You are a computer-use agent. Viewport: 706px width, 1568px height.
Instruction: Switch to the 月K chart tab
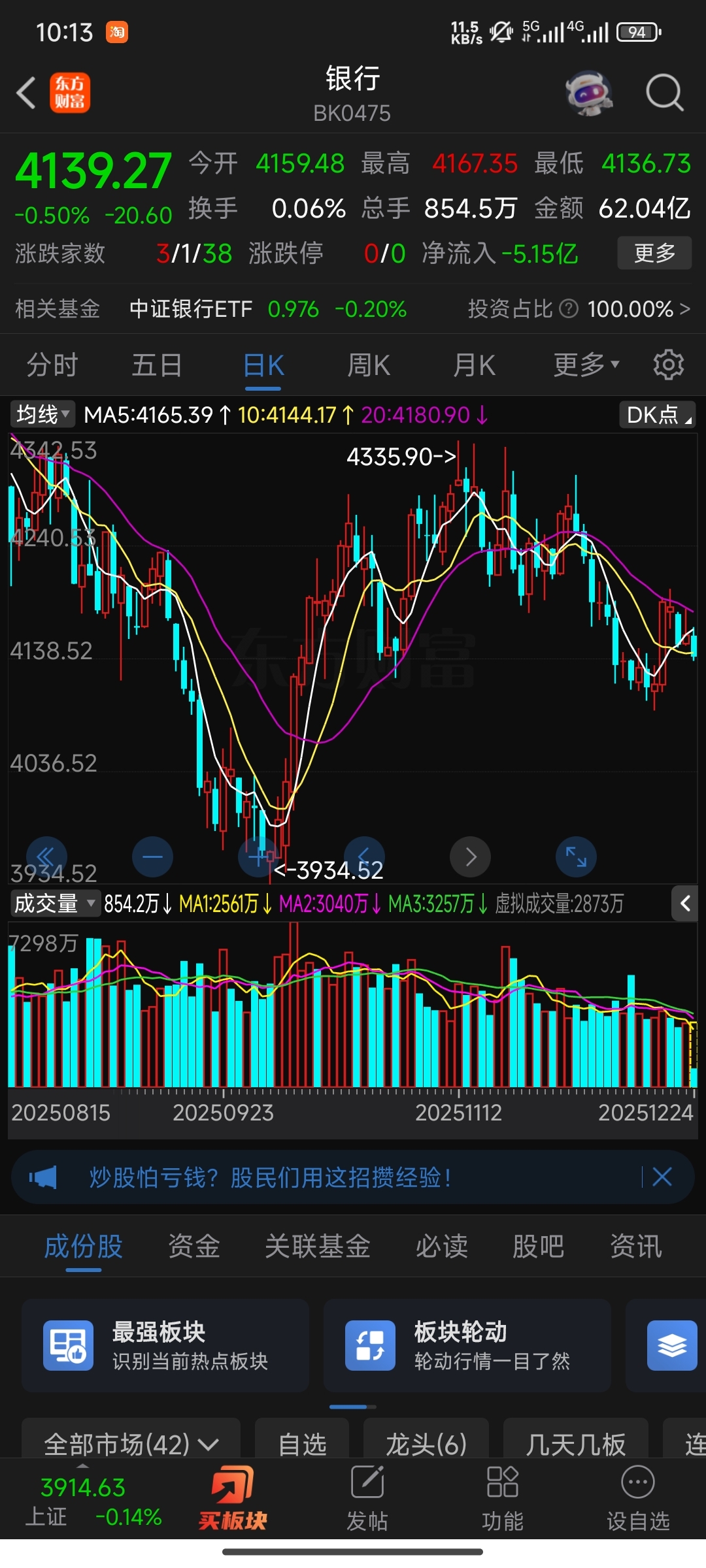coord(475,365)
